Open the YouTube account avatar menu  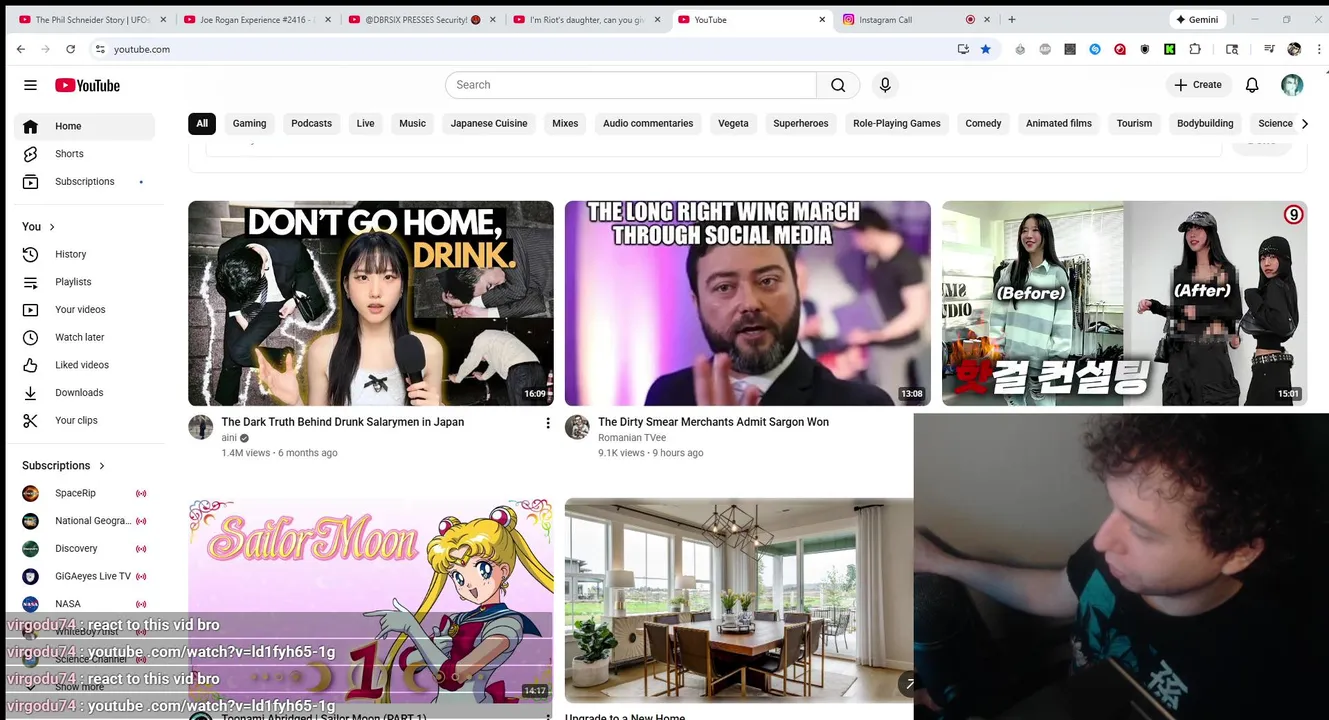tap(1292, 85)
